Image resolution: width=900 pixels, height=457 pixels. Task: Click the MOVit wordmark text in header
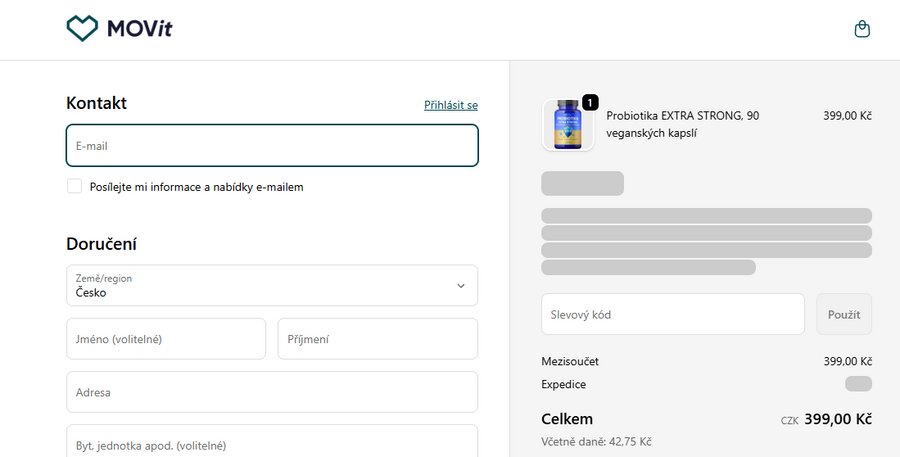[140, 30]
